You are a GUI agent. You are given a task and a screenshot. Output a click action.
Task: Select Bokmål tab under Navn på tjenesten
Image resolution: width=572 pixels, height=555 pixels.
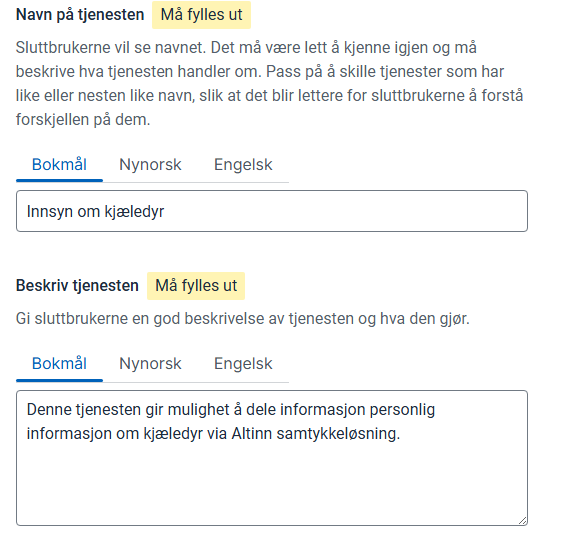pos(59,165)
